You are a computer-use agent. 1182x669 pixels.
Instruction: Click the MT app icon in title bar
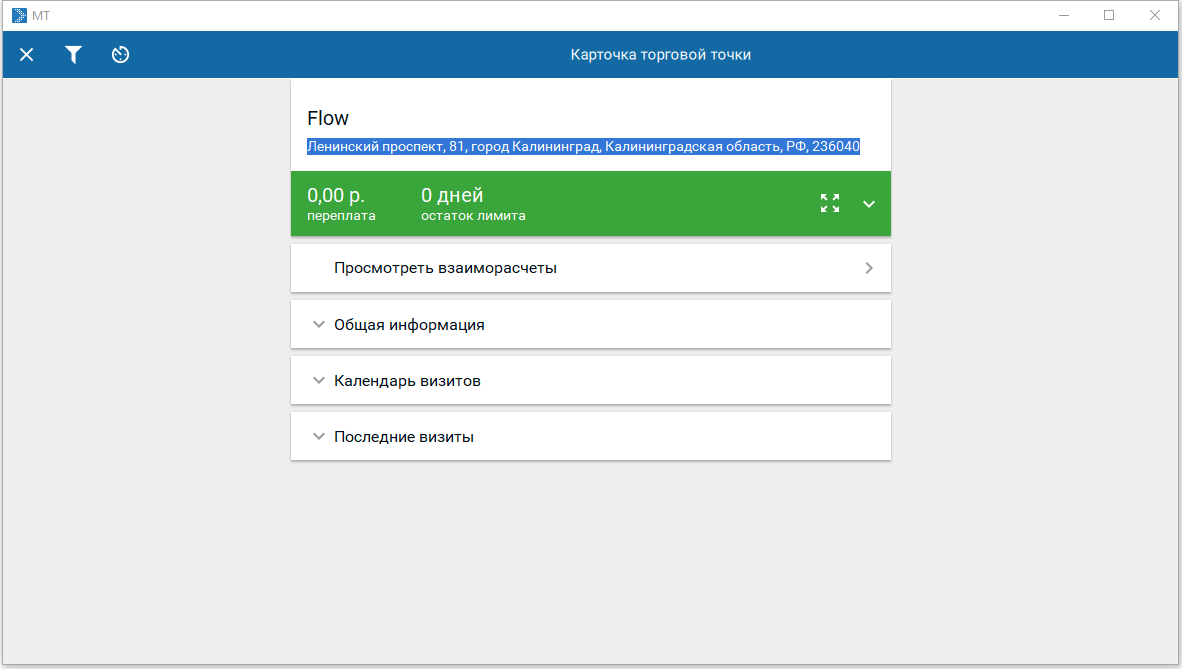[19, 15]
